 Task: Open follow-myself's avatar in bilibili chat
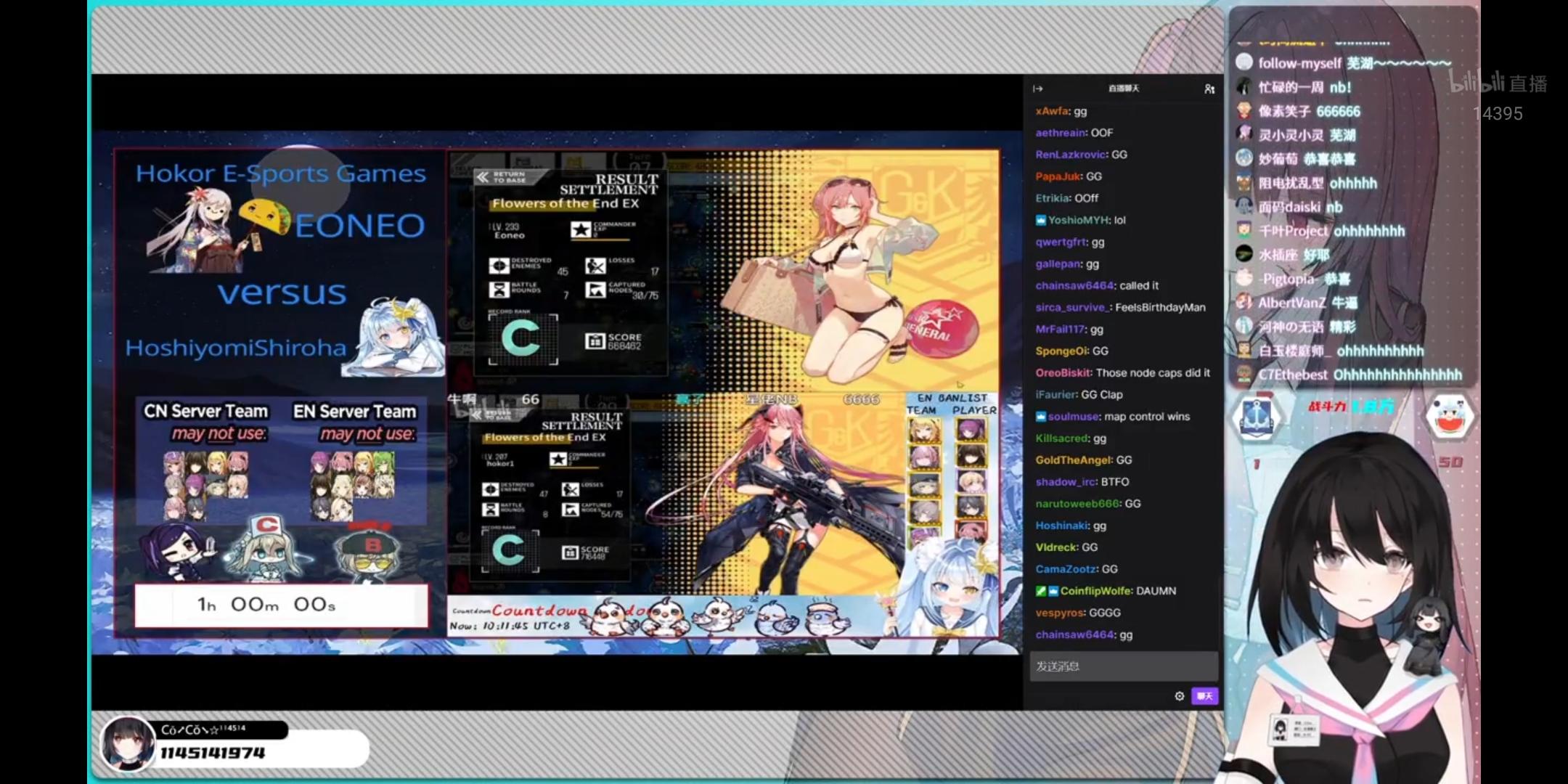(1244, 62)
